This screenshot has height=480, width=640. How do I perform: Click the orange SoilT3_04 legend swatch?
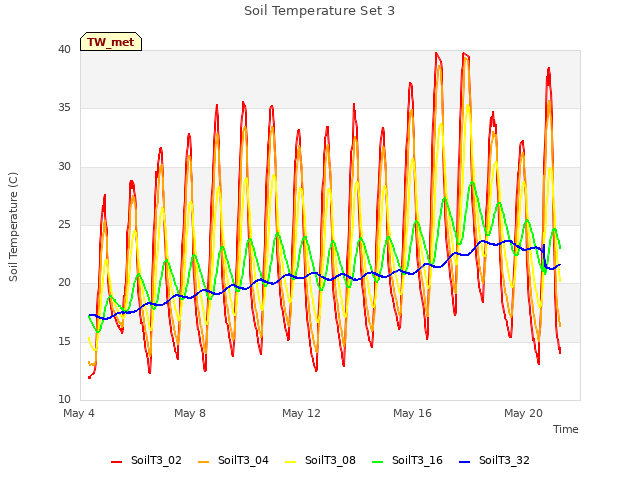pyautogui.click(x=203, y=462)
